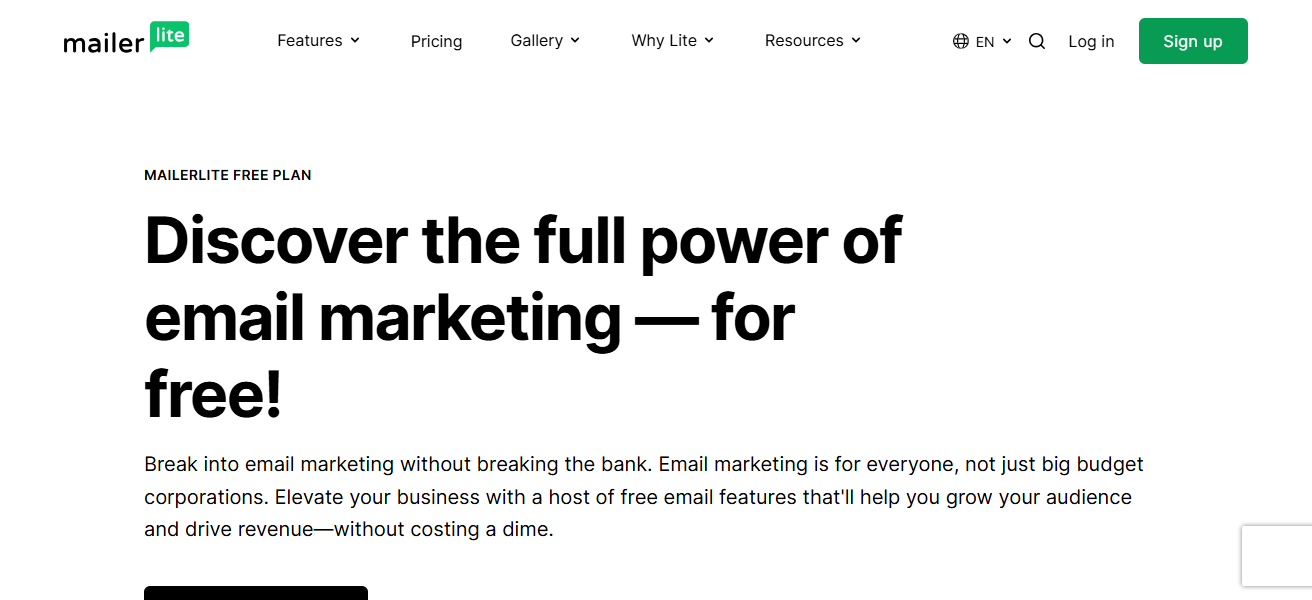Screen dimensions: 1312x600
Task: Click the chevron next to EN
Action: [x=1007, y=41]
